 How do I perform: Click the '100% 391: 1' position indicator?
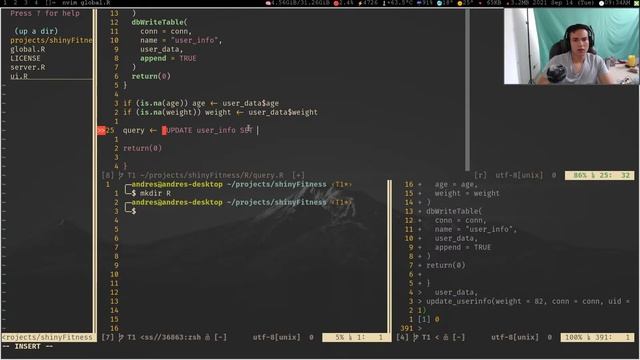point(597,338)
